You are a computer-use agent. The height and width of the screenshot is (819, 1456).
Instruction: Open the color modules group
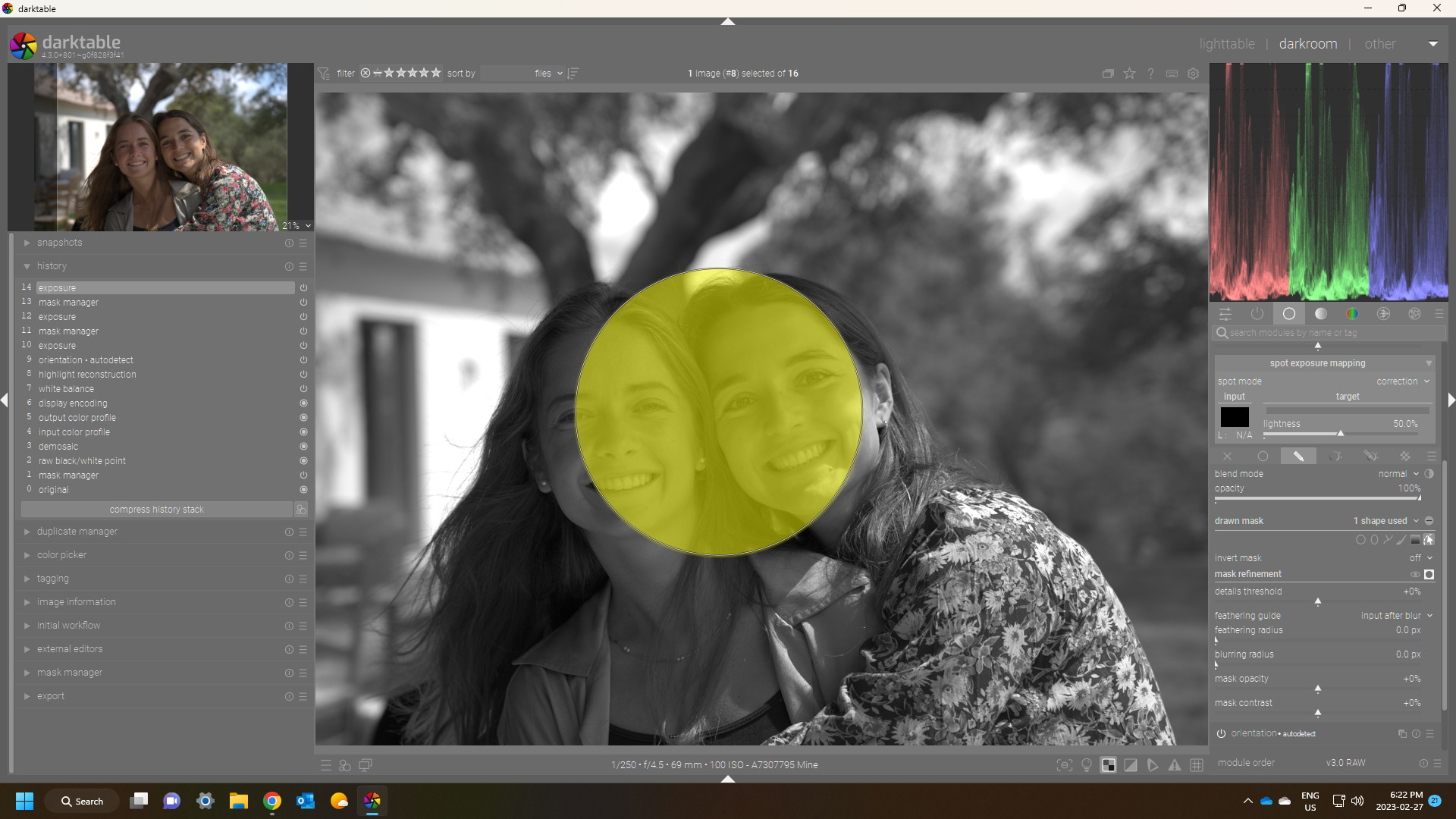tap(1352, 314)
